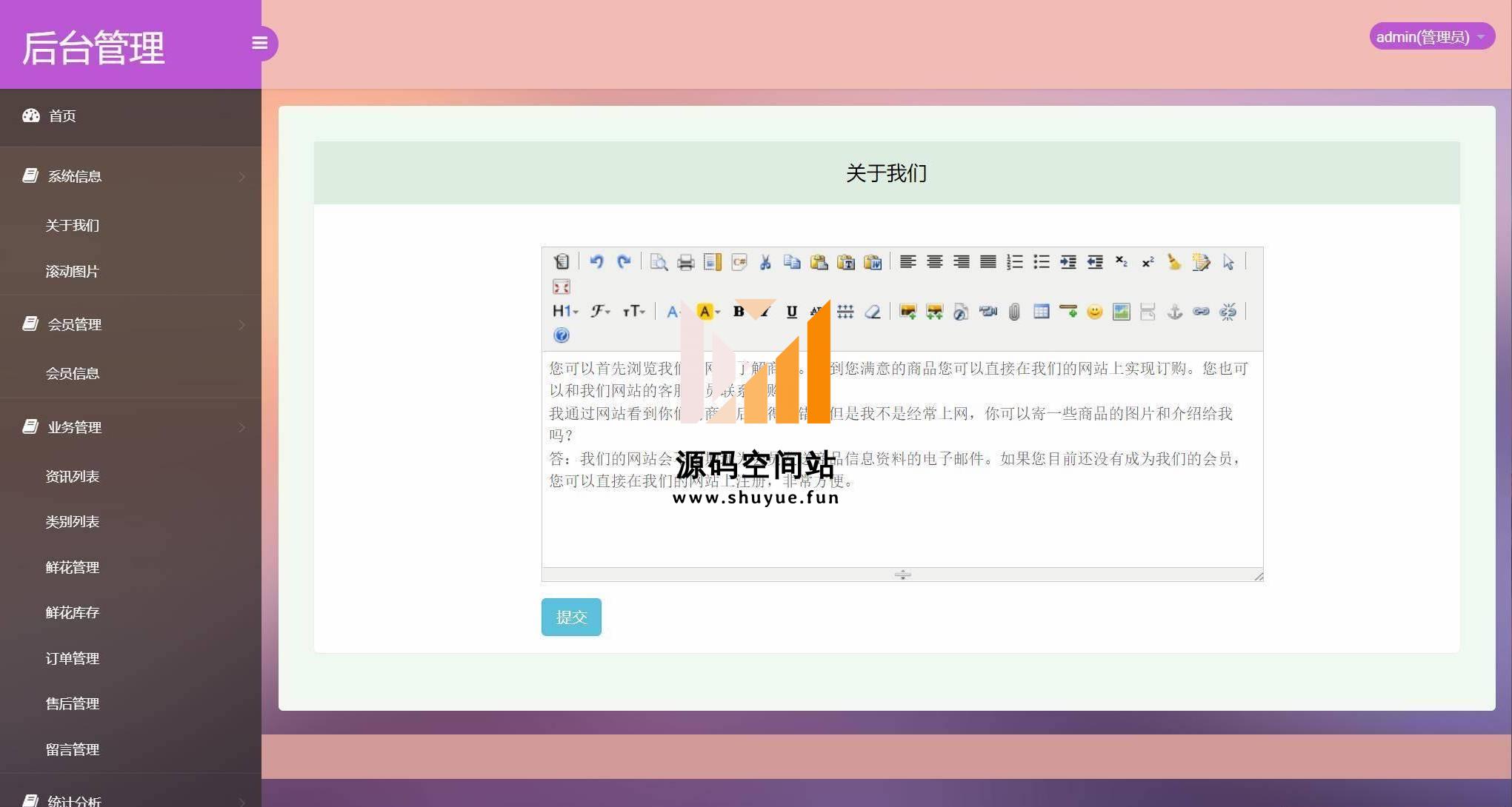Viewport: 1512px width, 807px height.
Task: Insert a hyperlink with chain icon
Action: click(x=1201, y=312)
